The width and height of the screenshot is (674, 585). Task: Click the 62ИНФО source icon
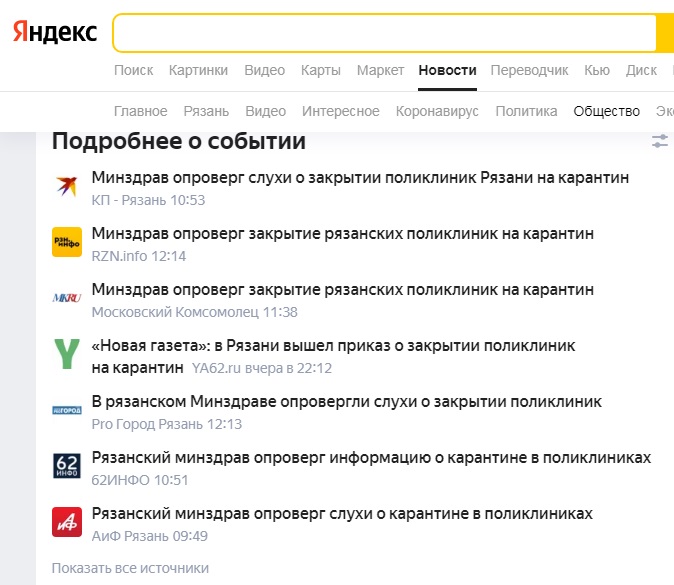67,466
